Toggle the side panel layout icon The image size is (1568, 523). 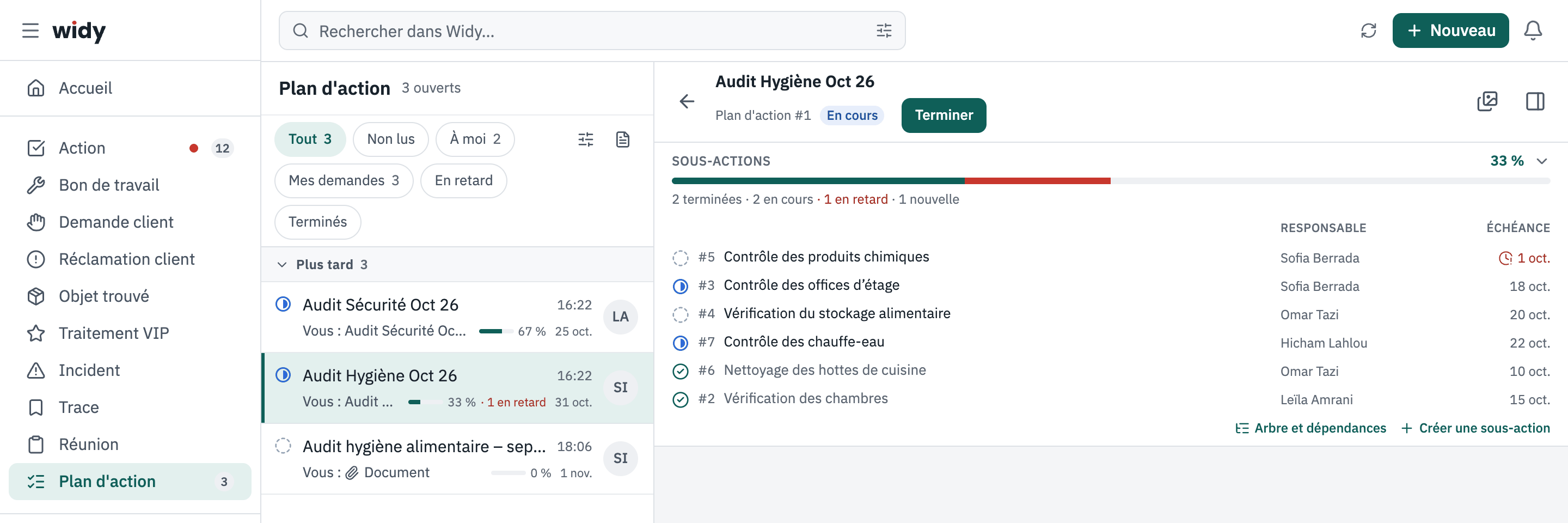[1535, 101]
